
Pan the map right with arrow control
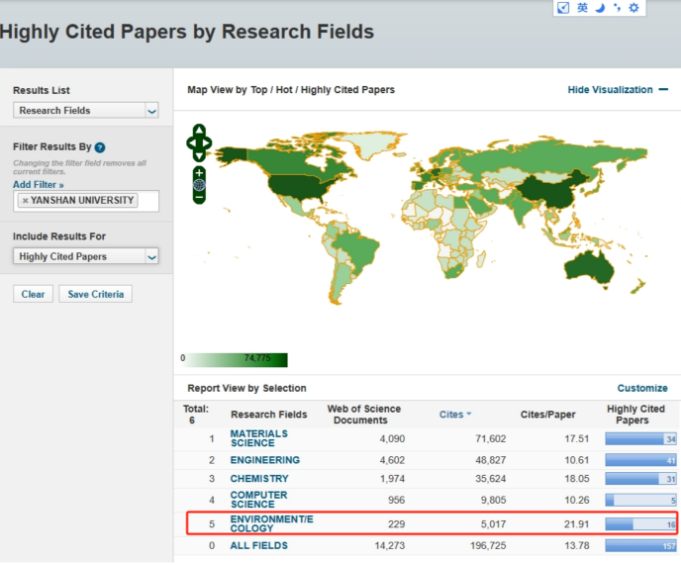pos(208,145)
